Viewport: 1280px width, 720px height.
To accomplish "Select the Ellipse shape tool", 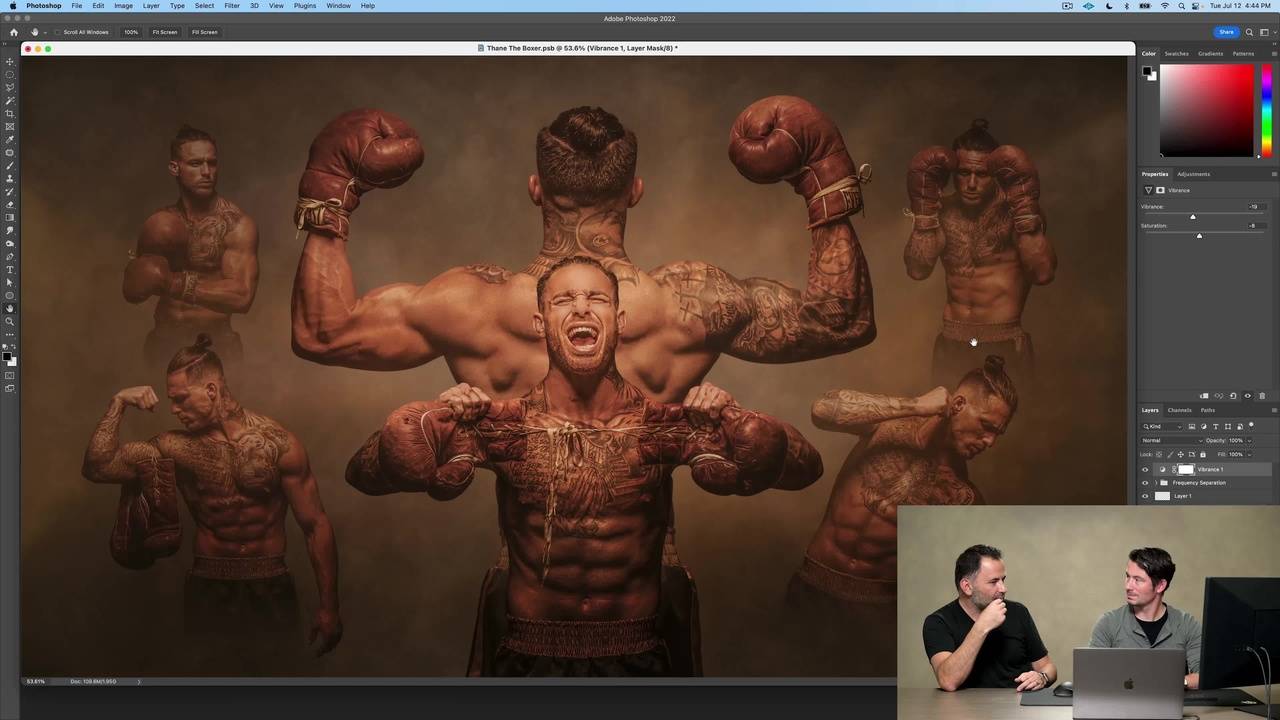I will (10, 296).
